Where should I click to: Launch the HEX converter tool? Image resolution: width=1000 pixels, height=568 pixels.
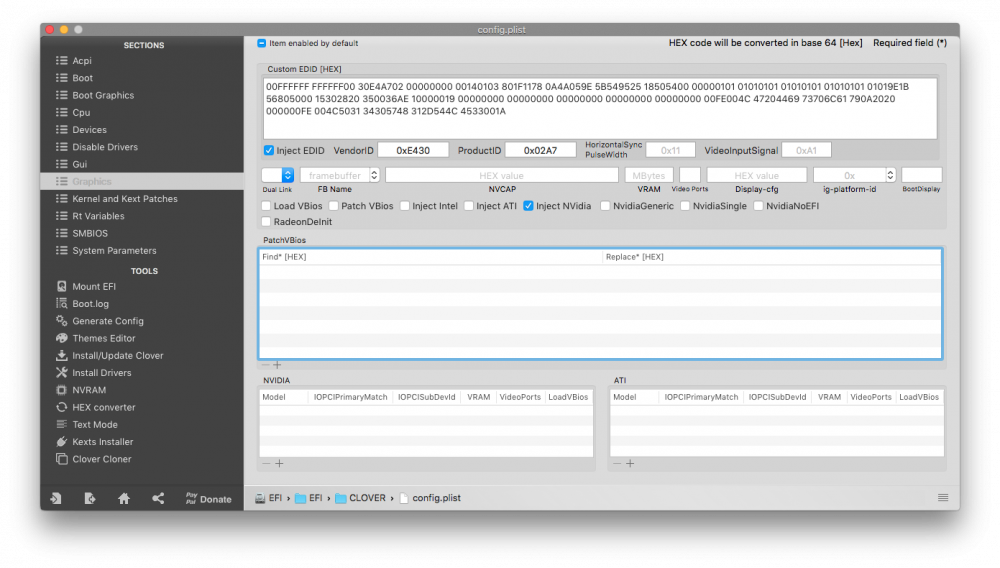[95, 407]
